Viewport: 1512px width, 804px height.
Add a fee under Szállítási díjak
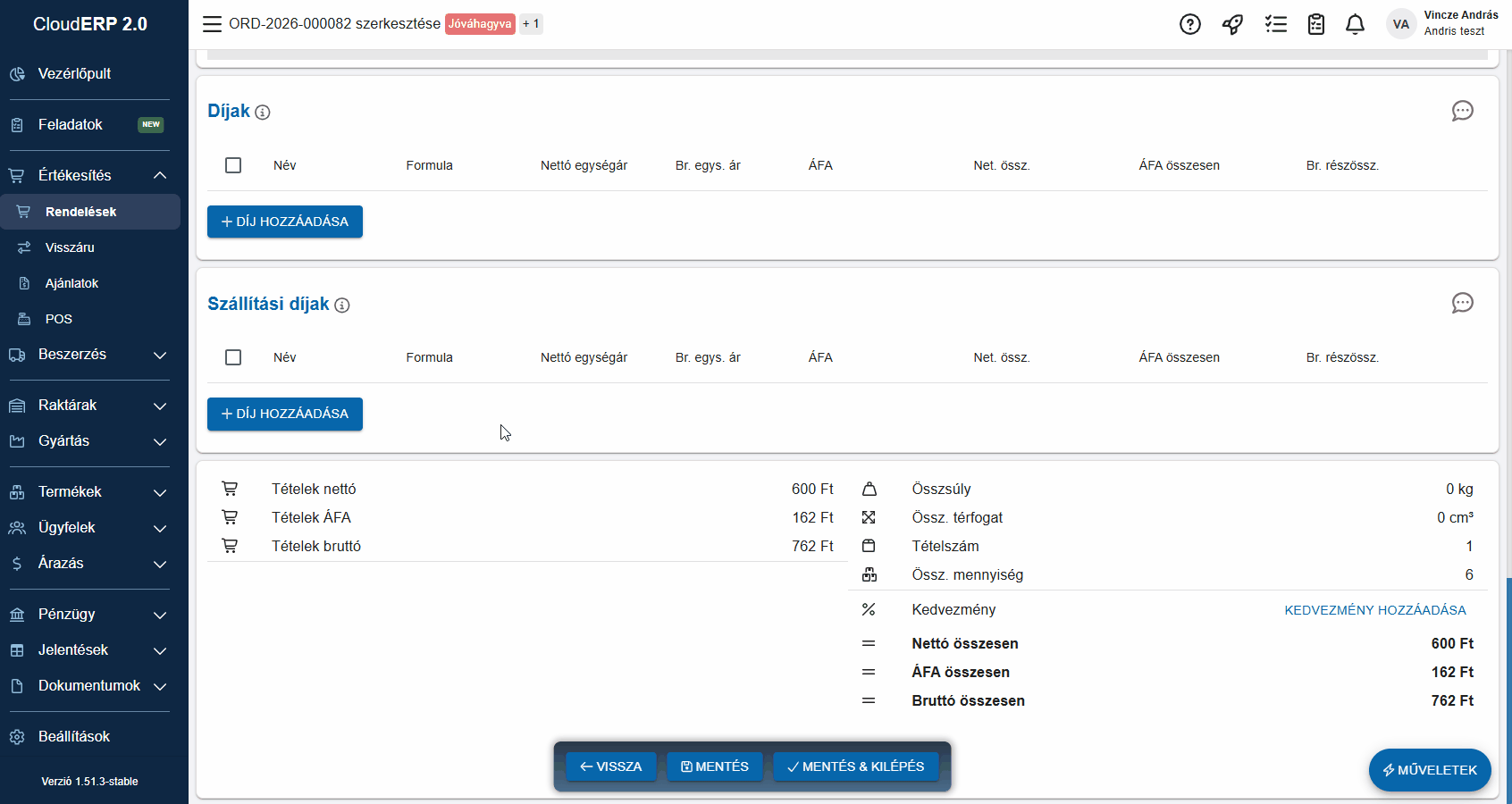pyautogui.click(x=285, y=414)
